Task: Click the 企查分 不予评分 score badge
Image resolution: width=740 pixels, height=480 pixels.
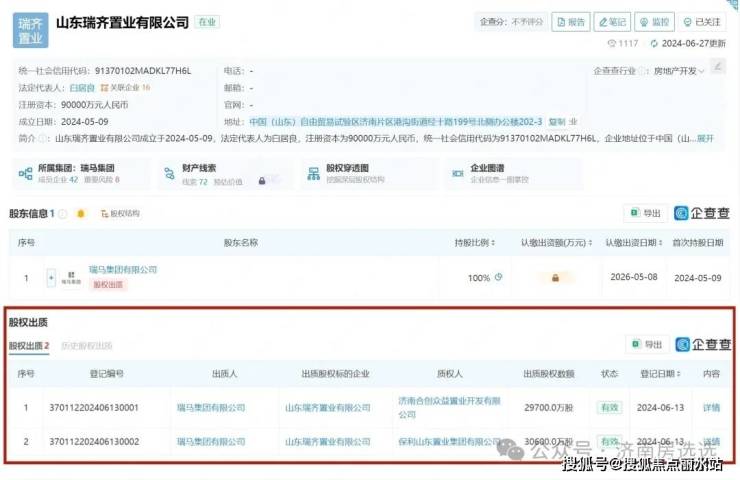Action: (511, 22)
